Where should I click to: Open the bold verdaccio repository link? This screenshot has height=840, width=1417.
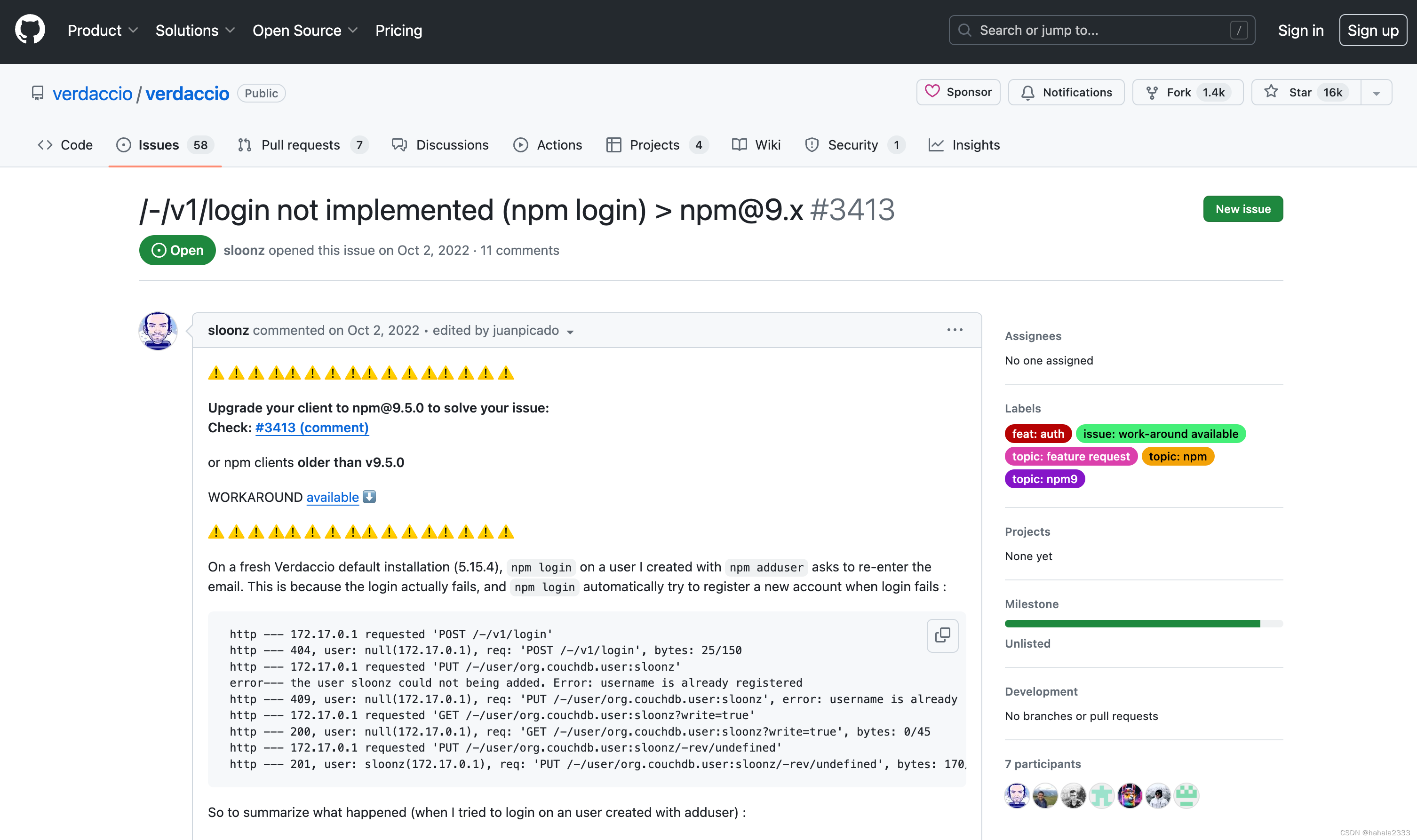(187, 94)
